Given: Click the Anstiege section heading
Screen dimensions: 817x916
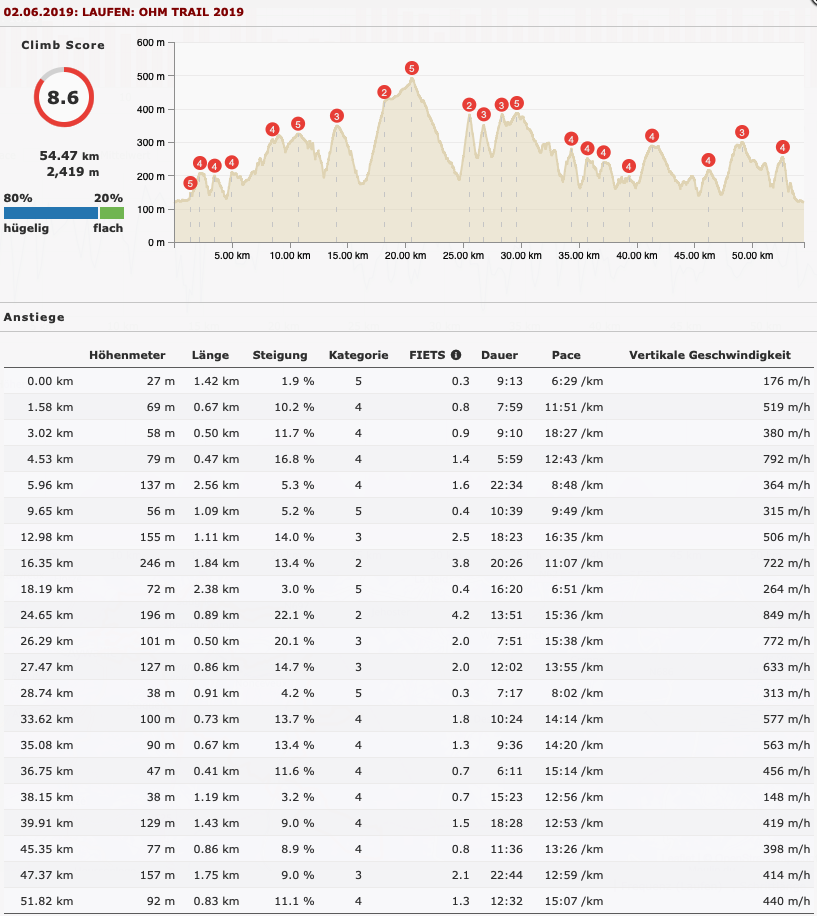Looking at the screenshot, I should 34,317.
